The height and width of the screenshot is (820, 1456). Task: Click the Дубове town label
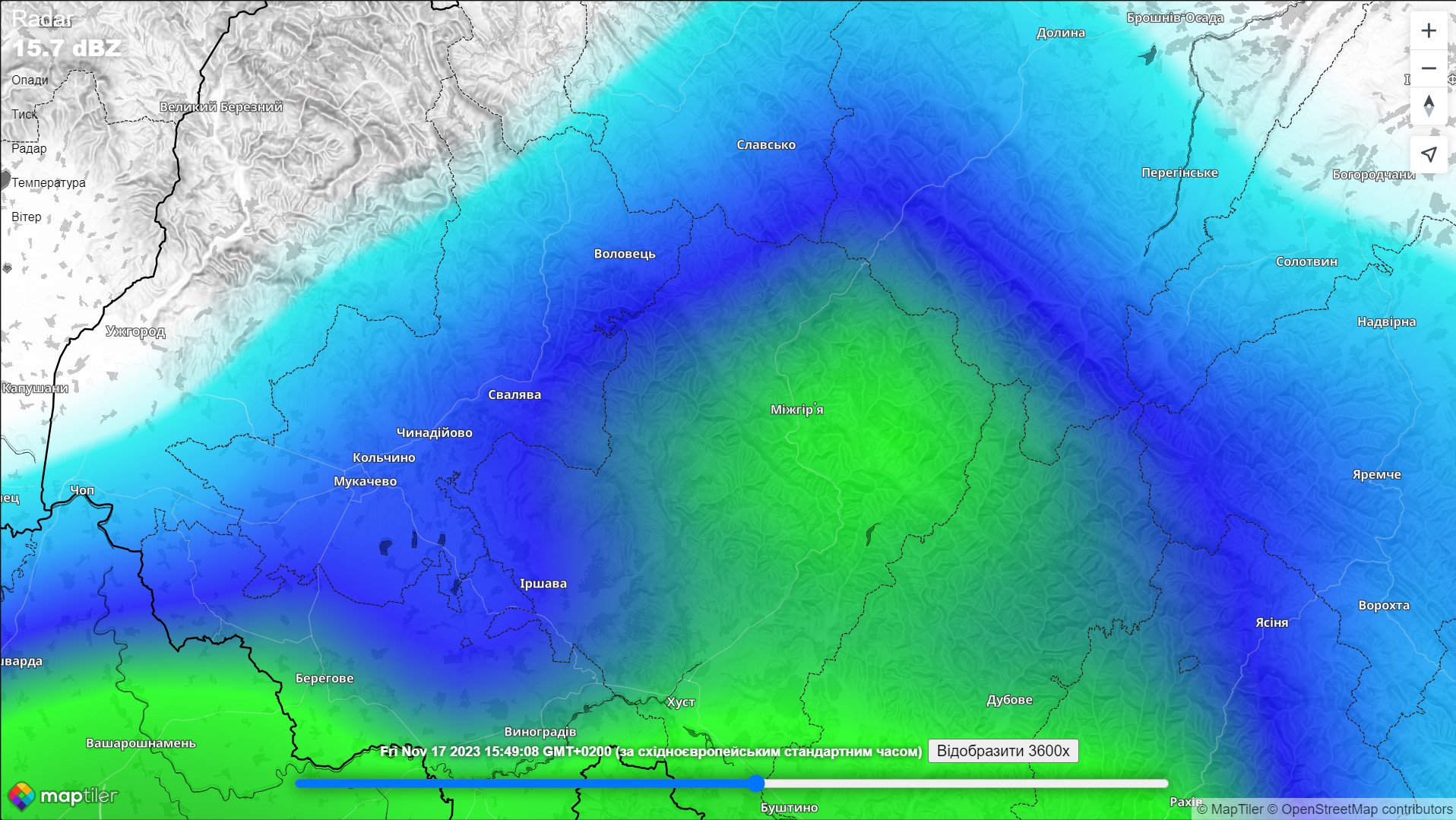click(1009, 700)
